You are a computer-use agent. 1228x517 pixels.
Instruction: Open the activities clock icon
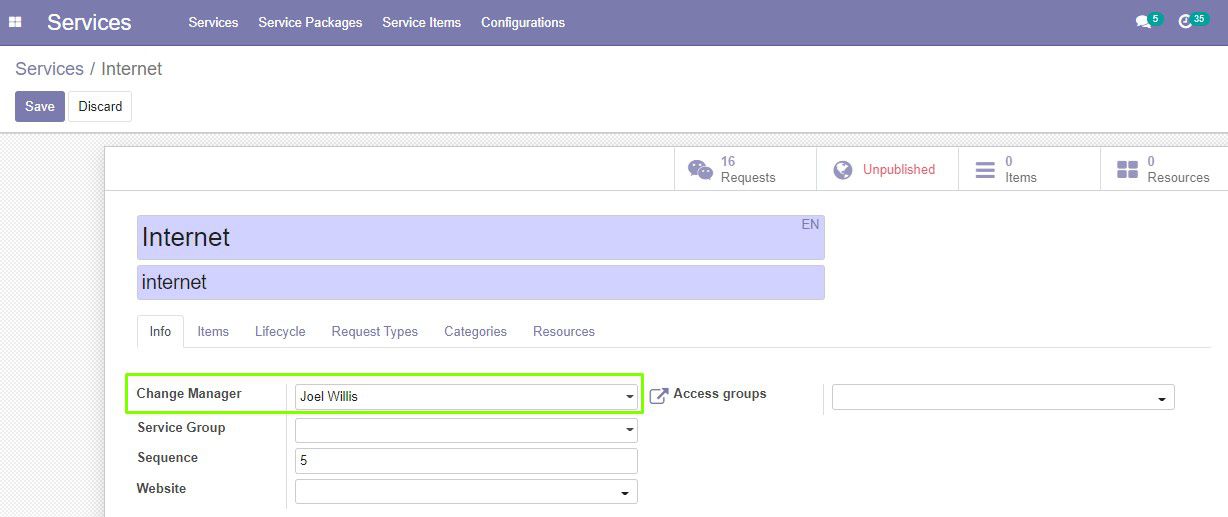pos(1185,22)
